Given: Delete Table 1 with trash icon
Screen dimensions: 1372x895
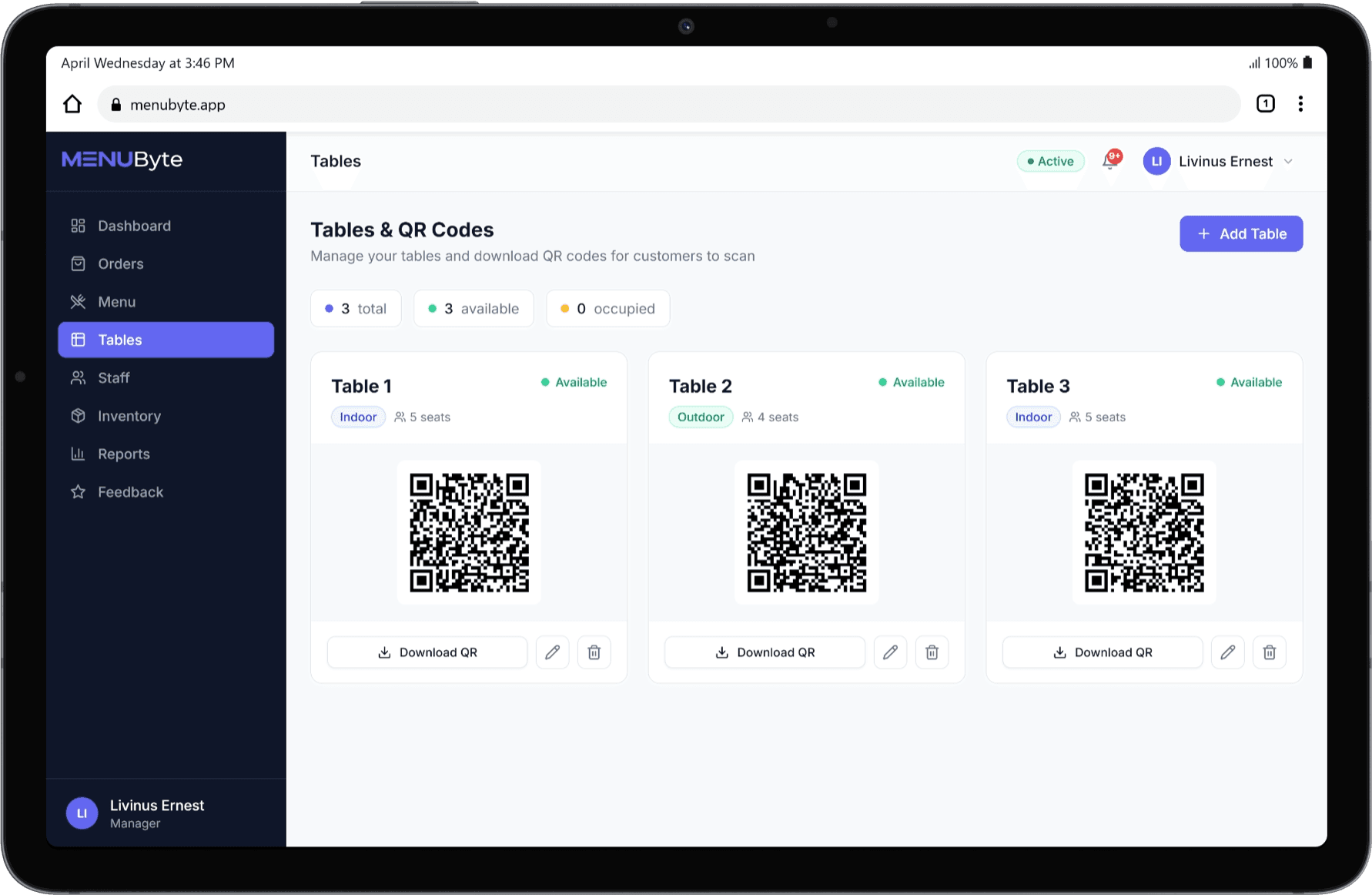Looking at the screenshot, I should [x=594, y=652].
